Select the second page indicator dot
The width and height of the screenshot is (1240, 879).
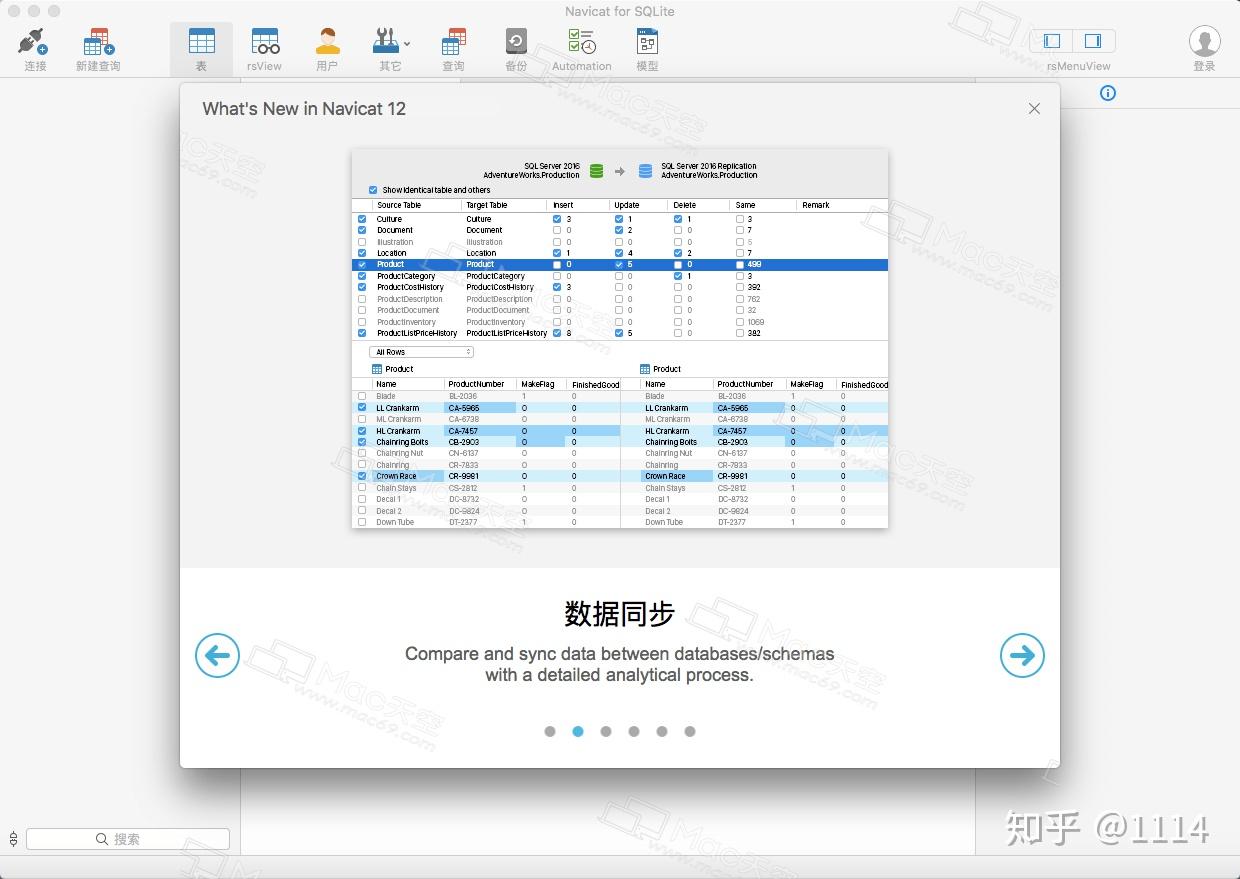[x=578, y=731]
